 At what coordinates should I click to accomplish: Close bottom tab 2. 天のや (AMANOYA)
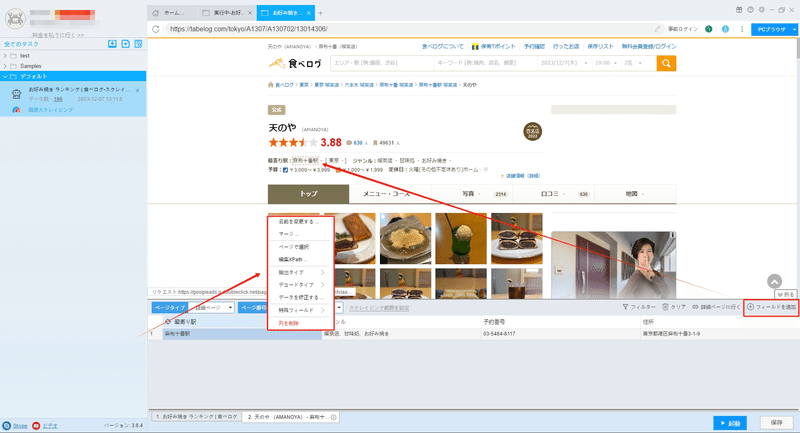[x=334, y=417]
